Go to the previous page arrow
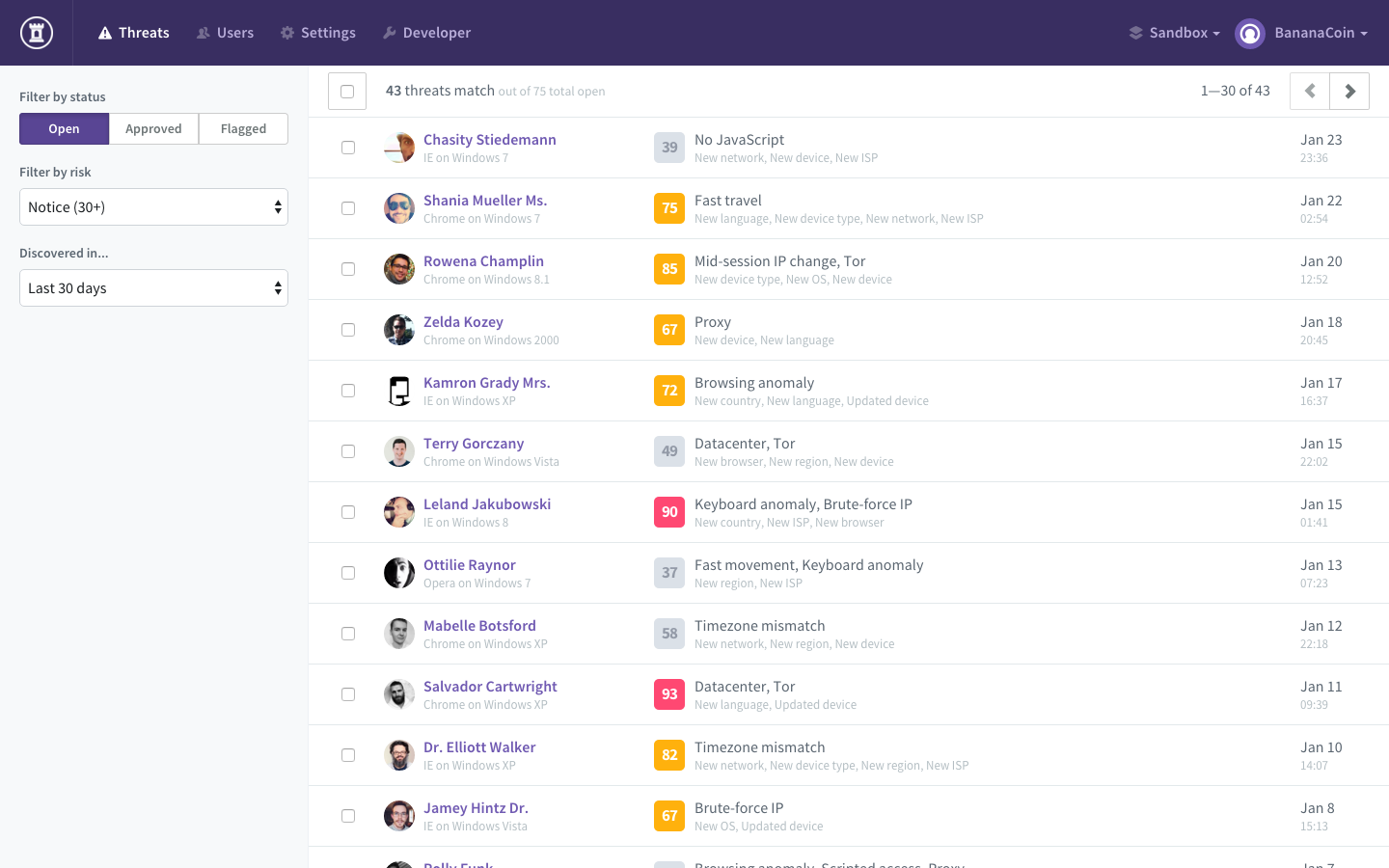This screenshot has height=868, width=1389. pos(1310,92)
